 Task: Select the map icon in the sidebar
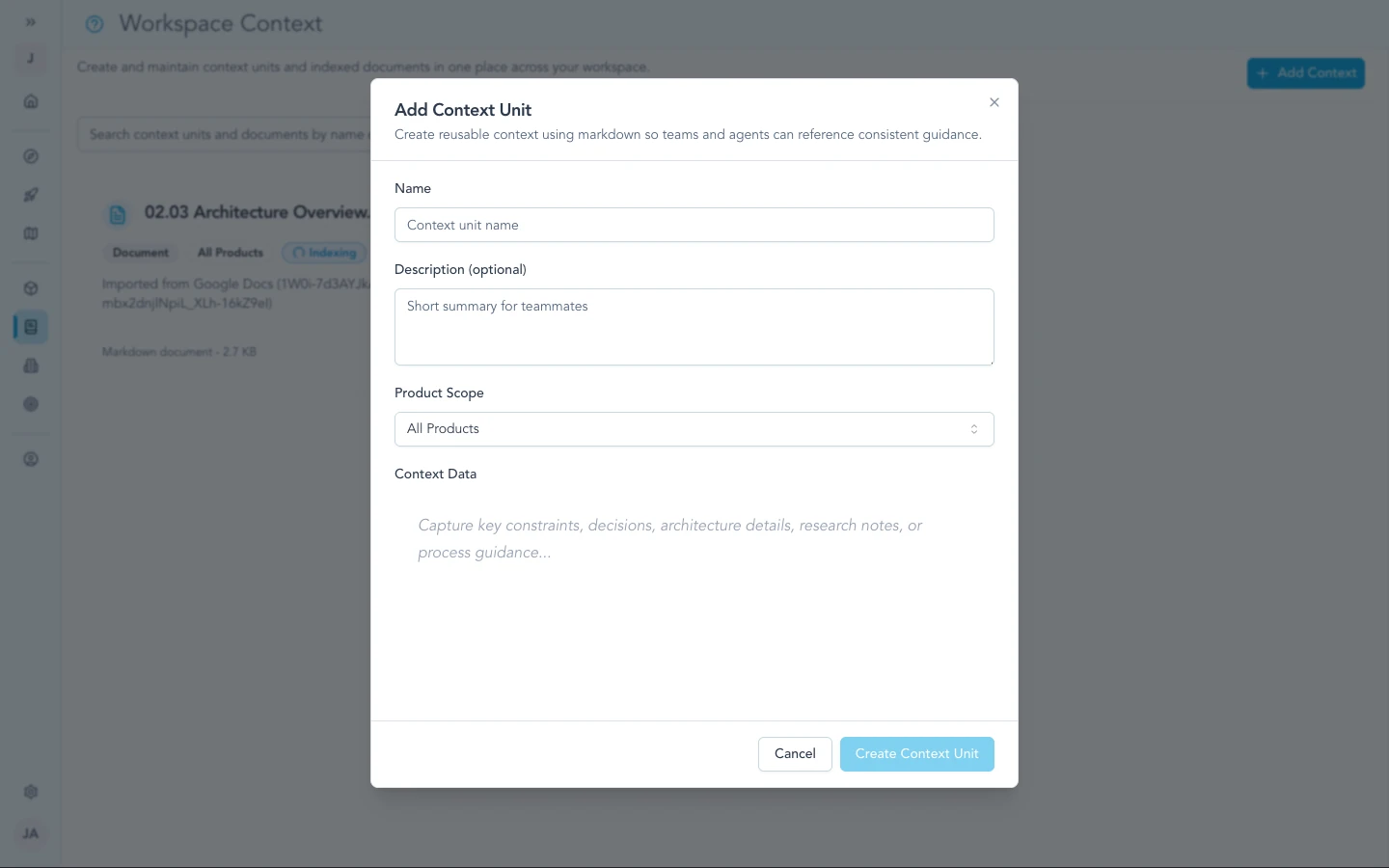pyautogui.click(x=31, y=232)
